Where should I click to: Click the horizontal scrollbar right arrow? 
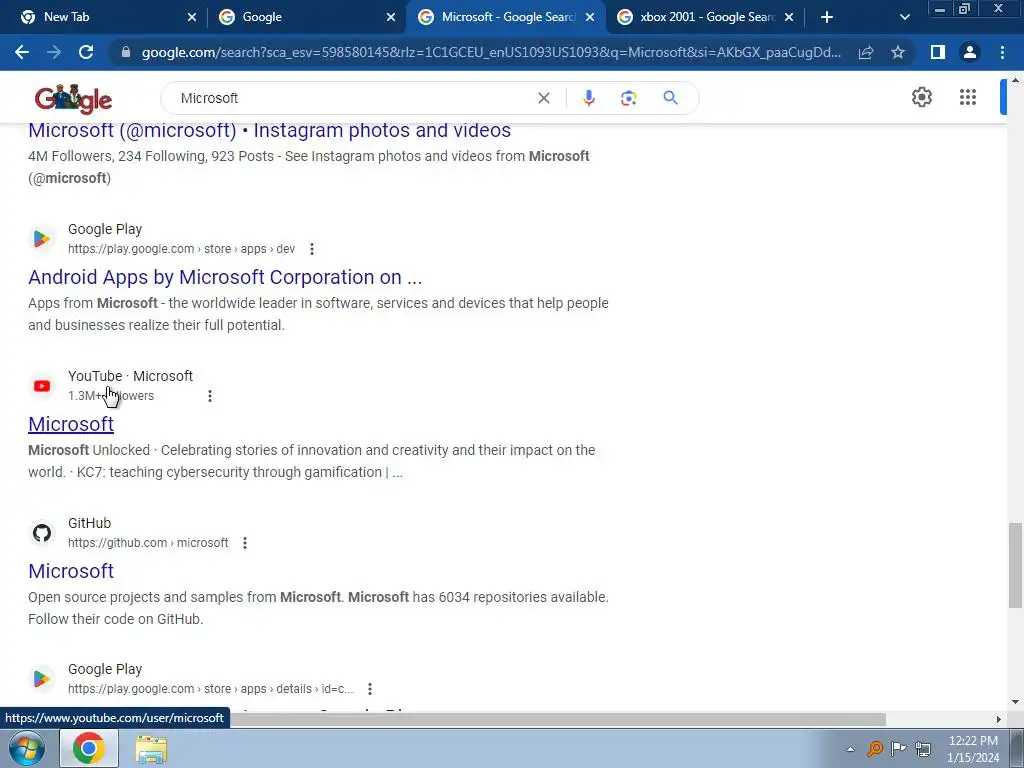pyautogui.click(x=998, y=720)
